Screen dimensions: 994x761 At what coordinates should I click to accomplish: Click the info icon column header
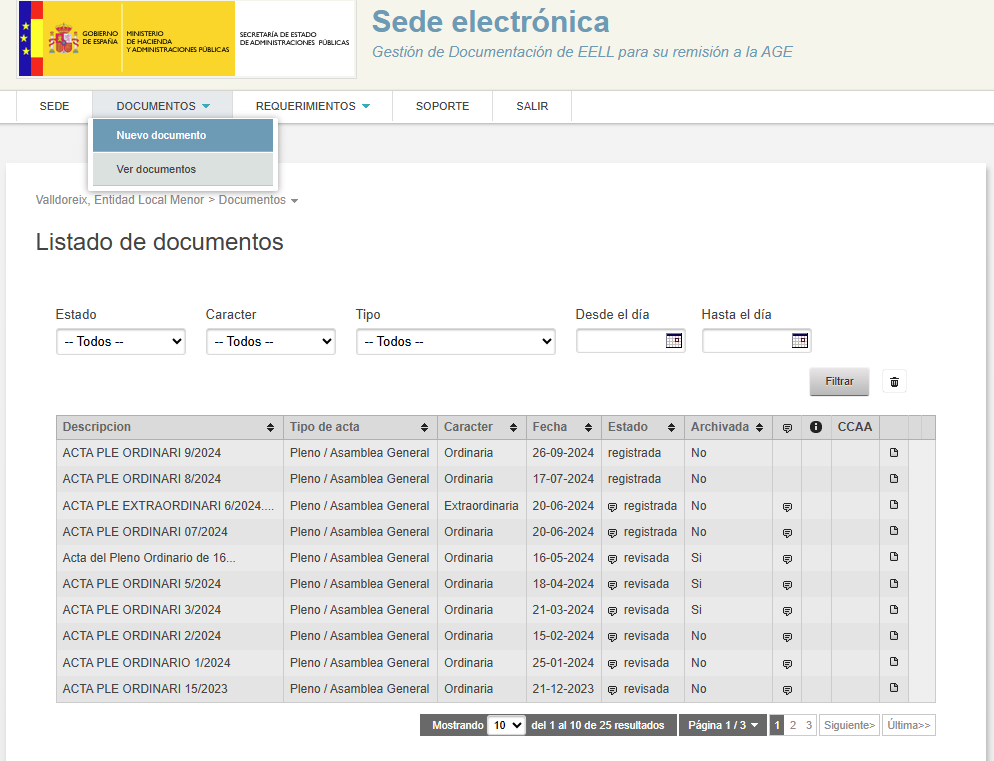(x=816, y=427)
